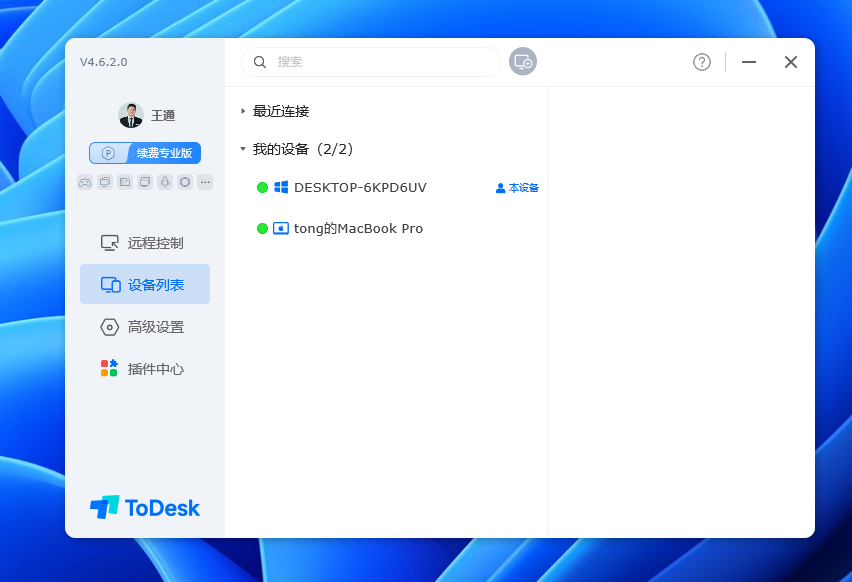The width and height of the screenshot is (852, 582).
Task: Click the 本设备 label
Action: coord(517,188)
